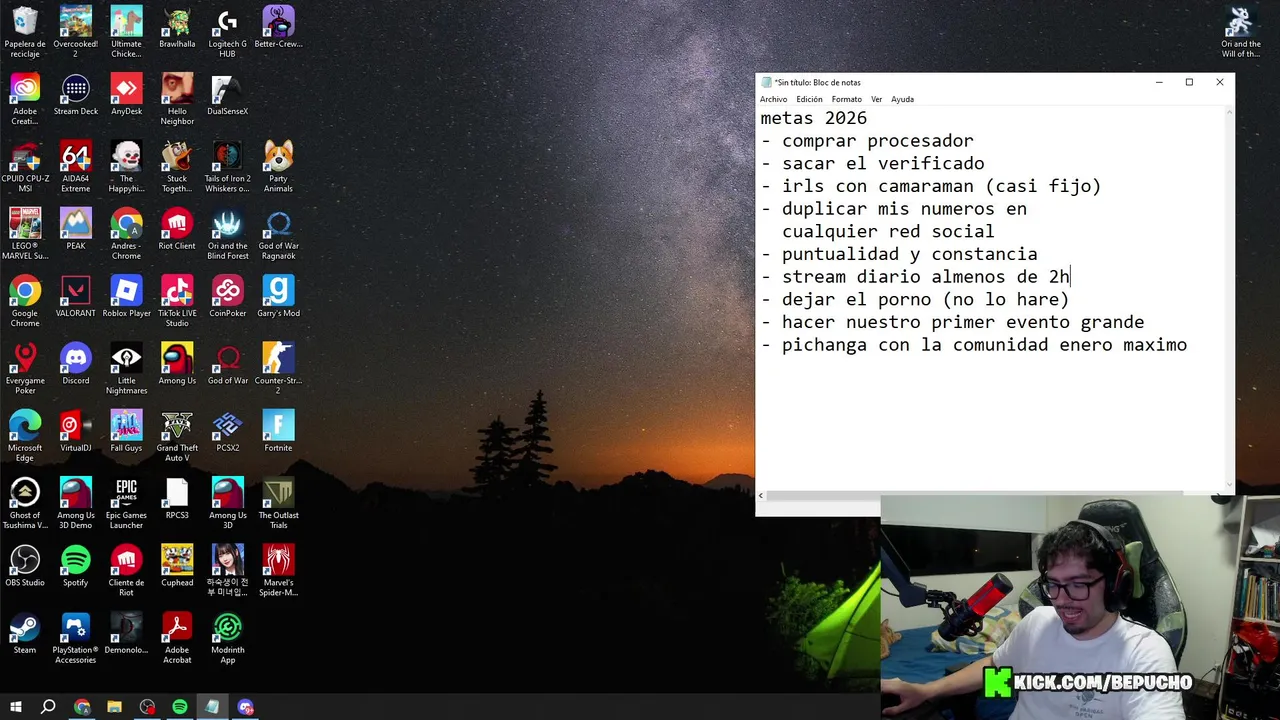Click the 'hacer nuestro primer evento grande' line
This screenshot has height=720, width=1280.
pos(952,322)
